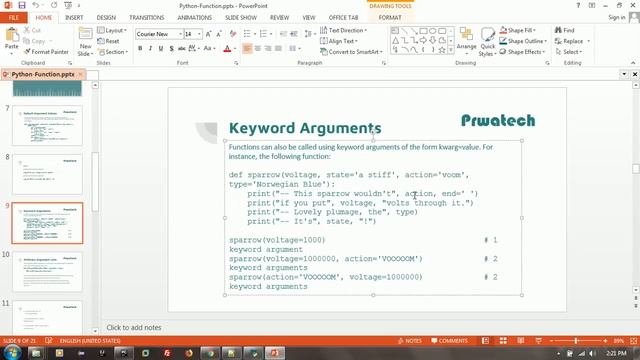Open the Align Text dropdown
The image size is (640, 360).
pyautogui.click(x=339, y=41)
